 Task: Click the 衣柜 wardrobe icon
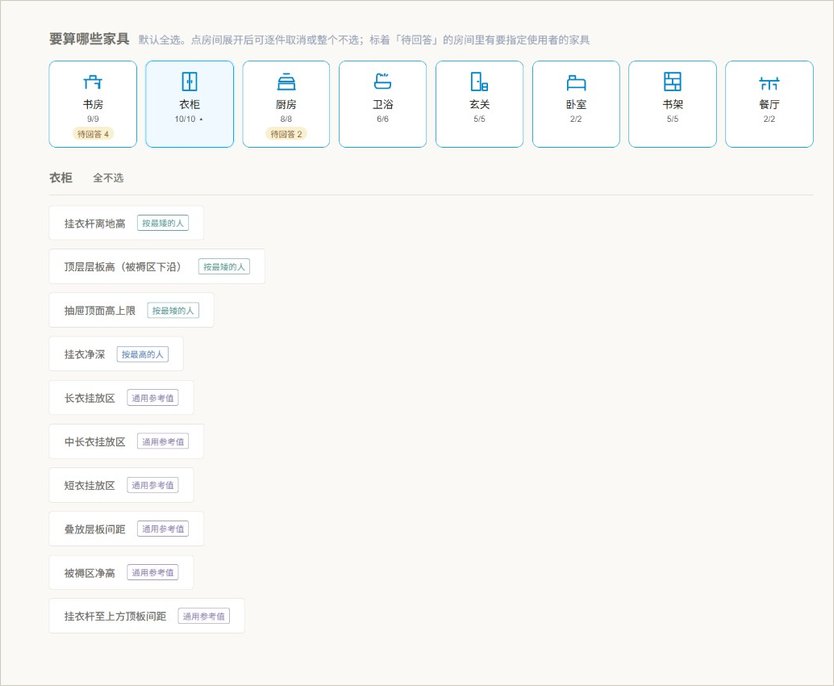pos(189,82)
